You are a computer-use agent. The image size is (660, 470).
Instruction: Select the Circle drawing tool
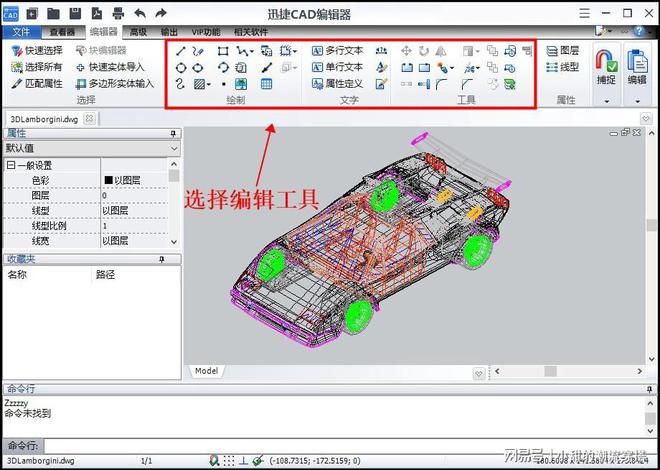click(x=181, y=68)
